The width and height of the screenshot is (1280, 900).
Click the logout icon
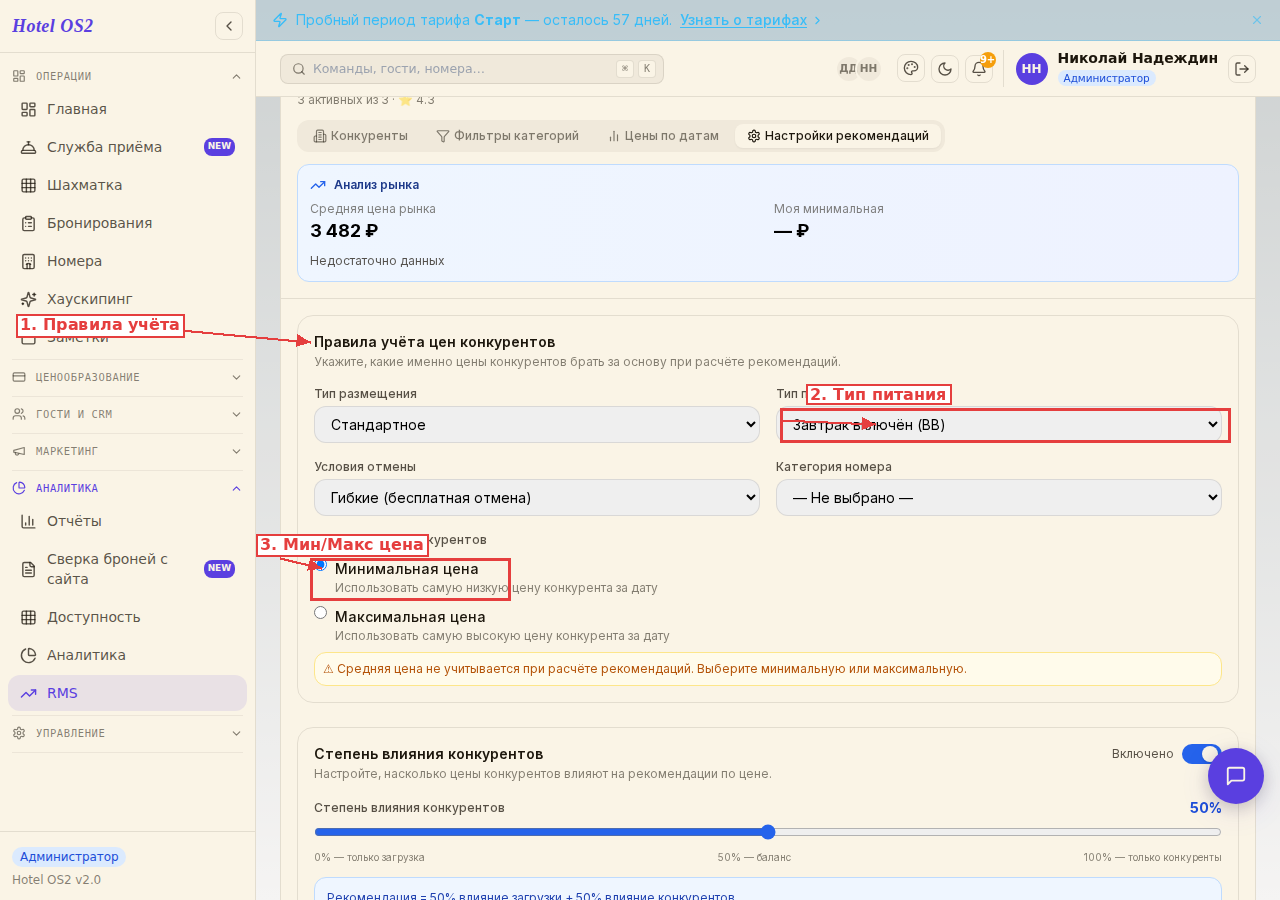click(1242, 68)
